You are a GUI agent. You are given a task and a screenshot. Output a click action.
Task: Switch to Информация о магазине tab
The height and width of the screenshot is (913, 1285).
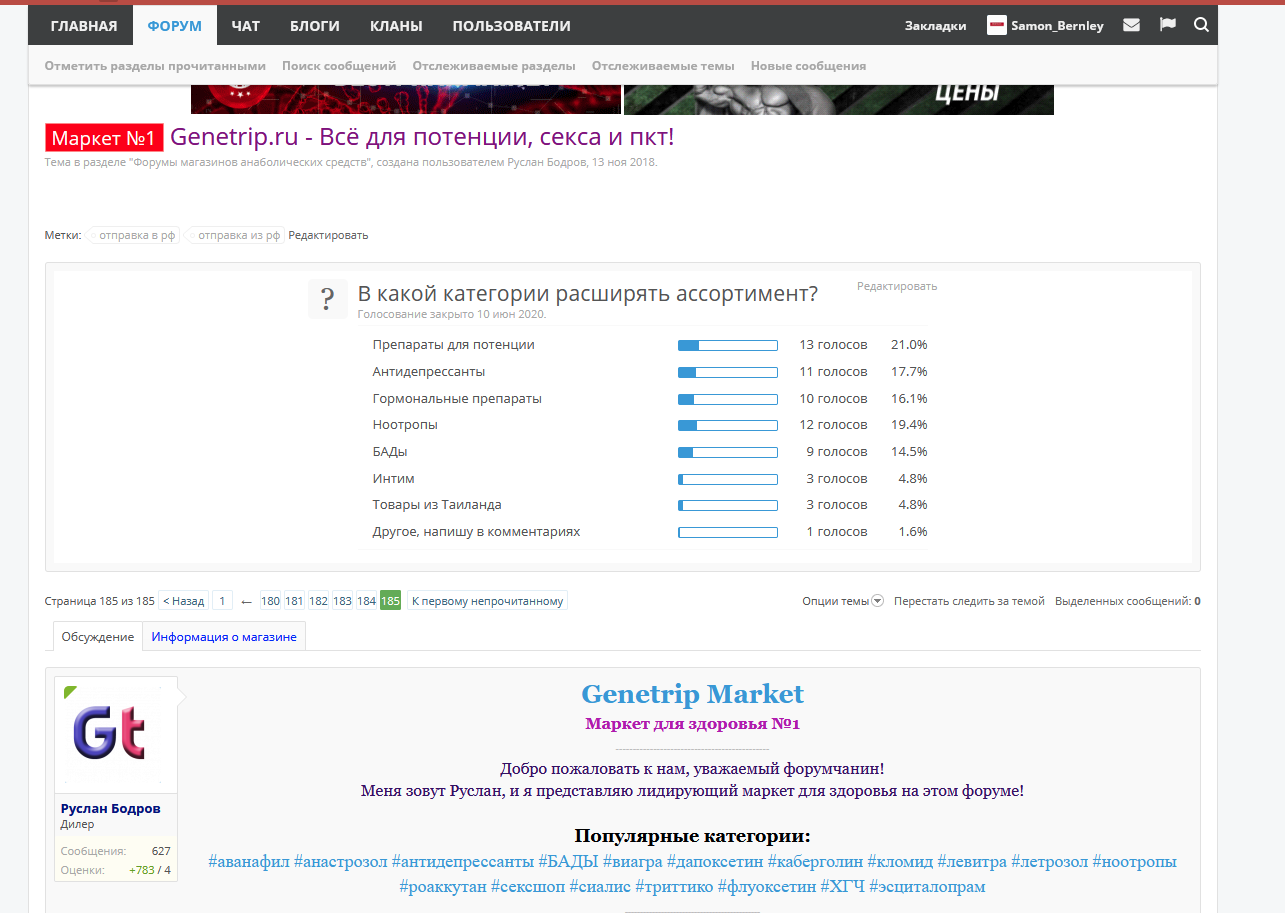224,636
